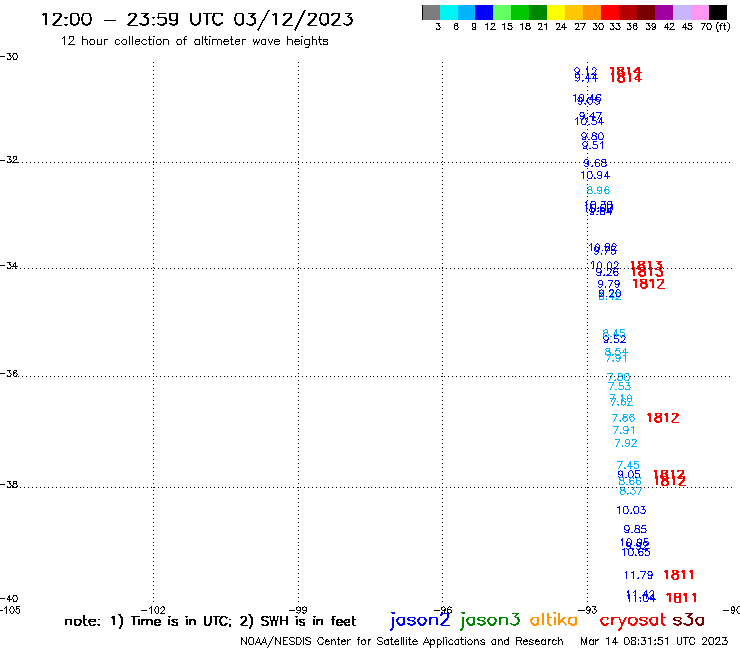The height and width of the screenshot is (650, 740).
Task: Select the dark red 's3a' satellite label
Action: 688,620
